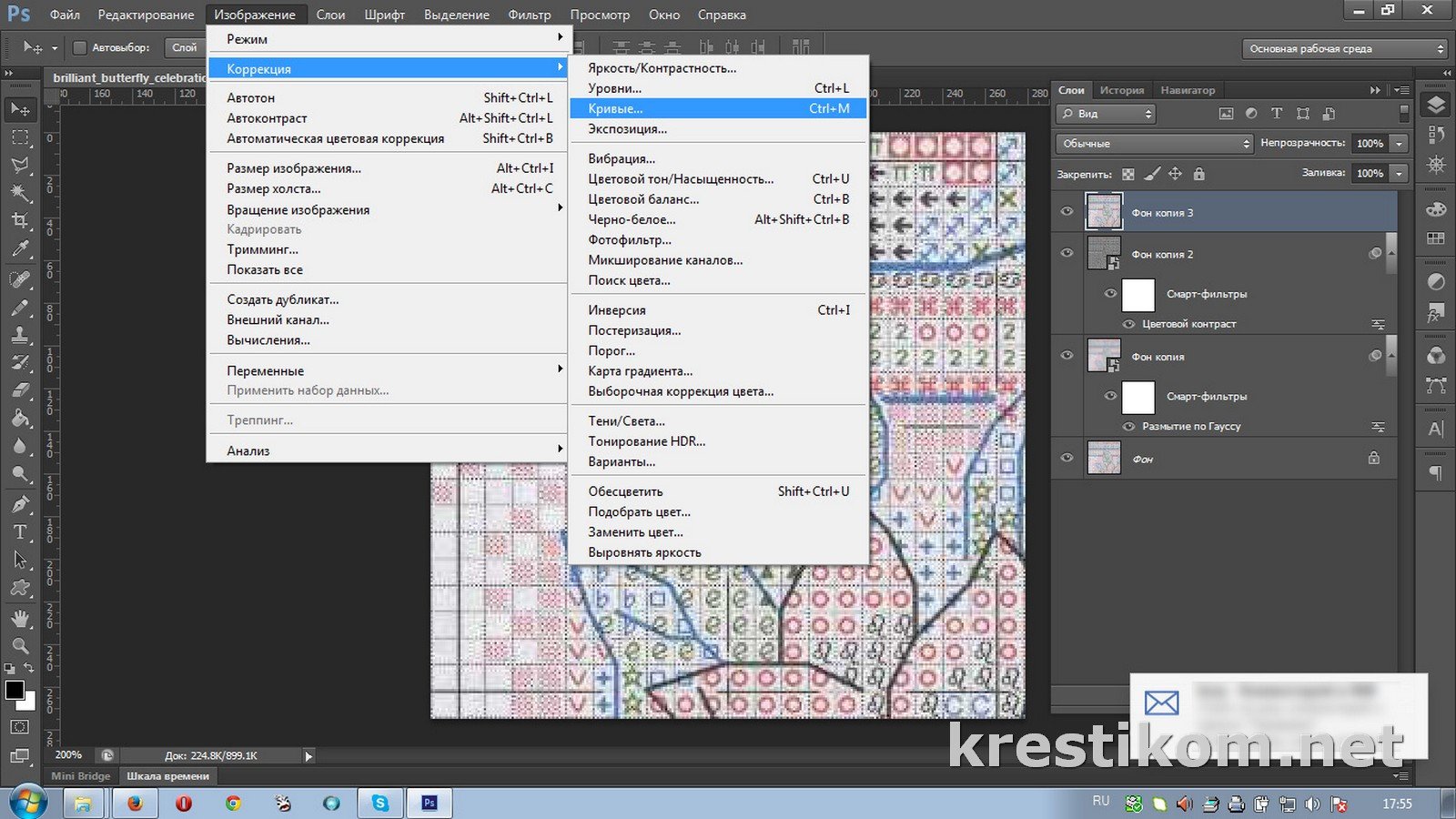Choose 'Кривые...' from the Коррекция submenu
This screenshot has height=819, width=1456.
616,108
